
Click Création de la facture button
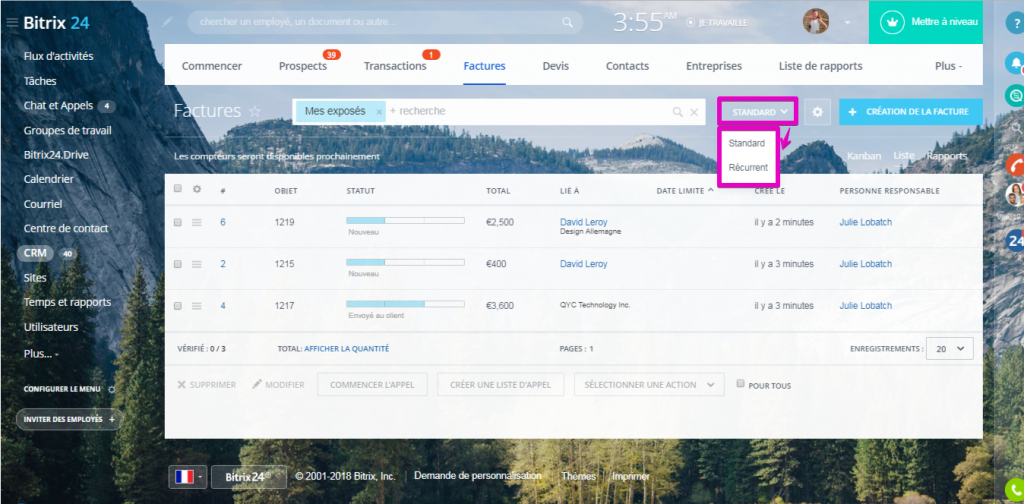911,112
